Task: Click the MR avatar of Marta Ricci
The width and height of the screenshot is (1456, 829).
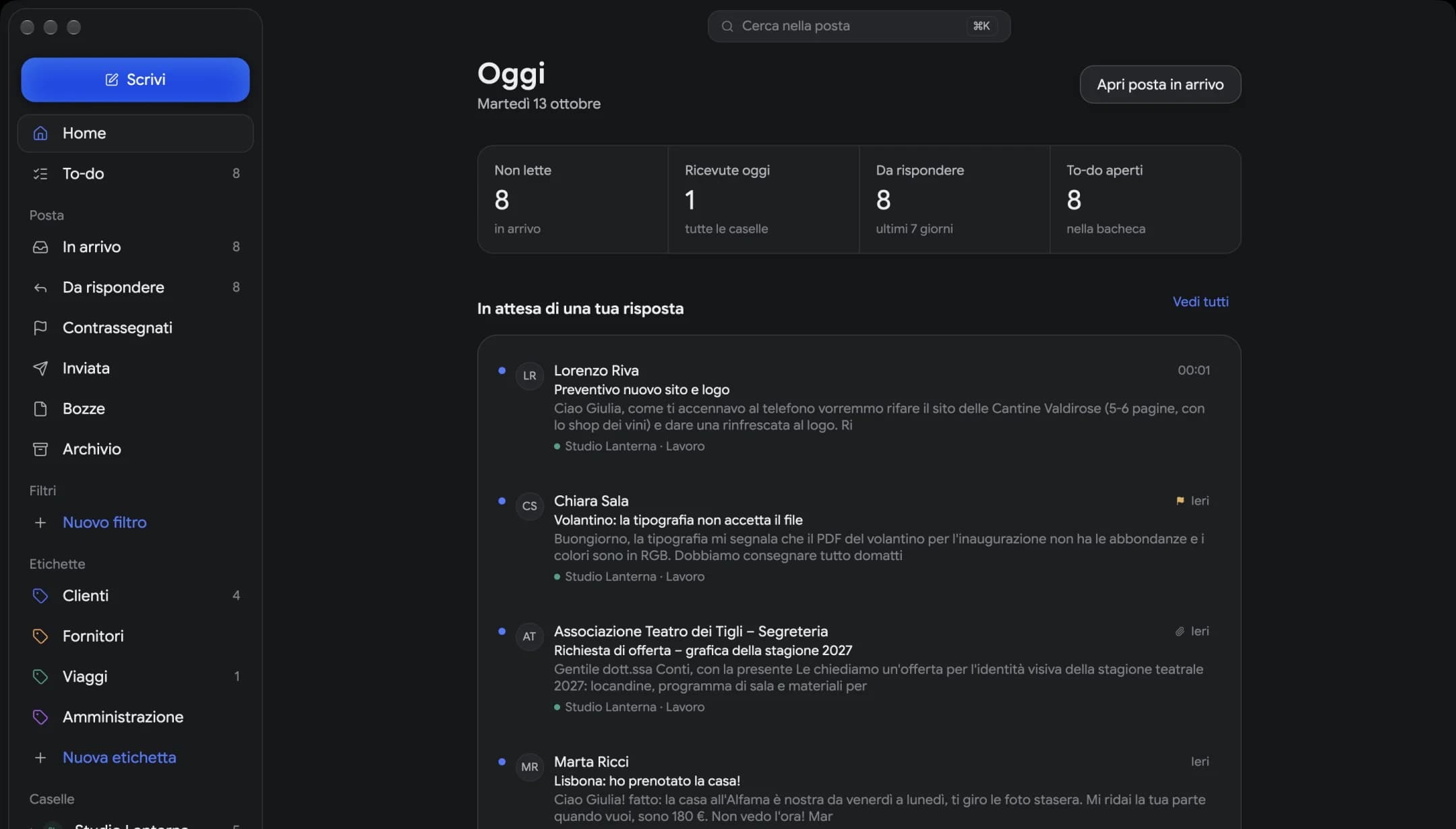Action: click(530, 767)
